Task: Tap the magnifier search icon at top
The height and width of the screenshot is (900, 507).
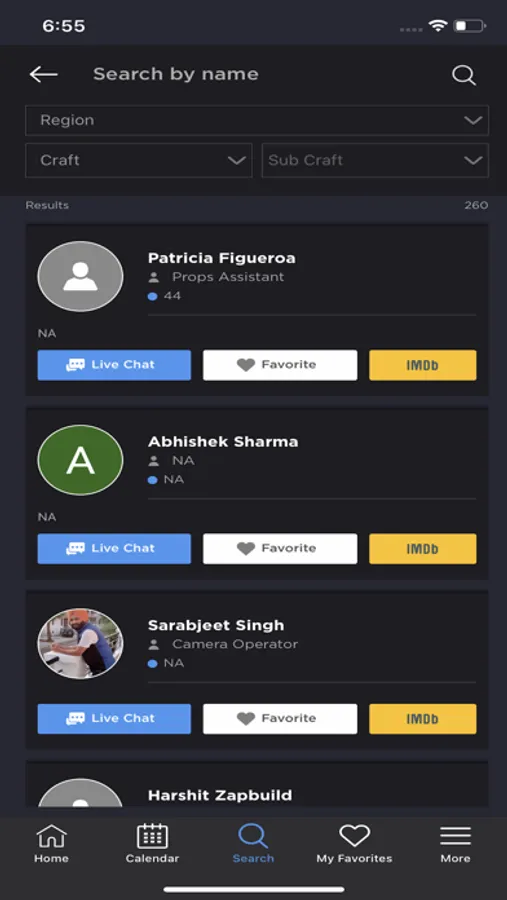Action: click(463, 75)
